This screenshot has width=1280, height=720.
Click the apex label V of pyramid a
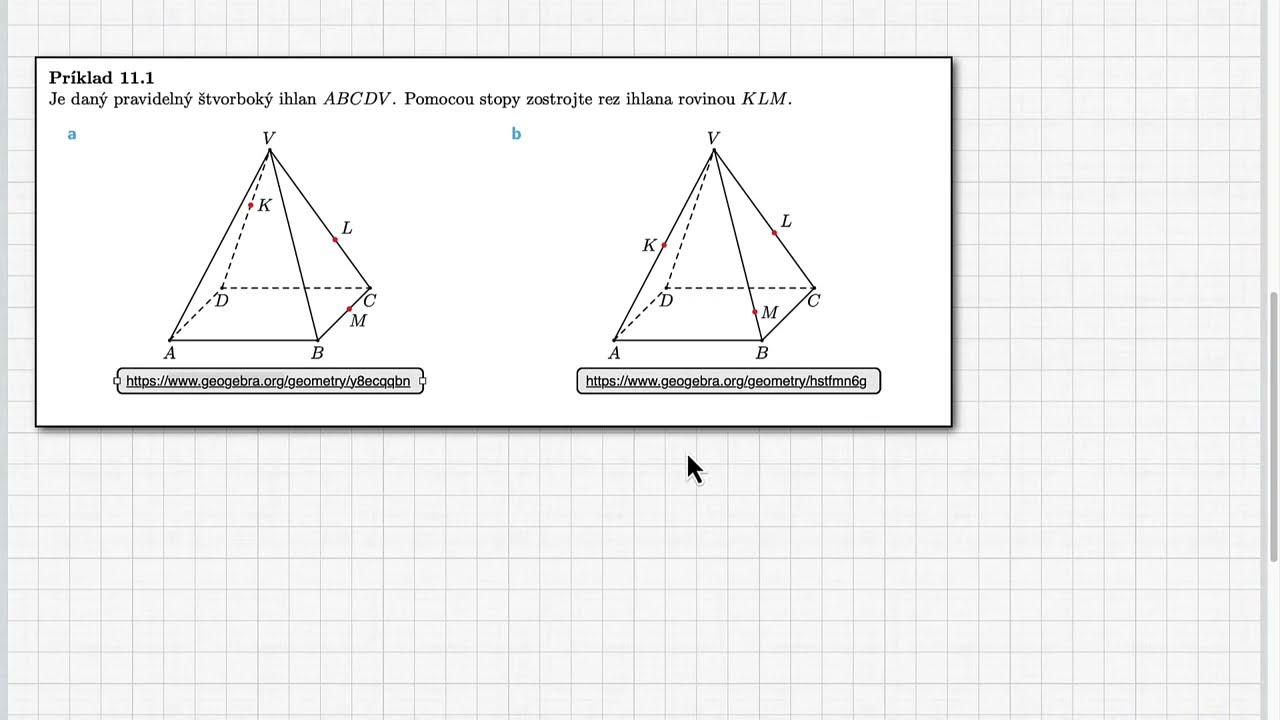point(269,138)
